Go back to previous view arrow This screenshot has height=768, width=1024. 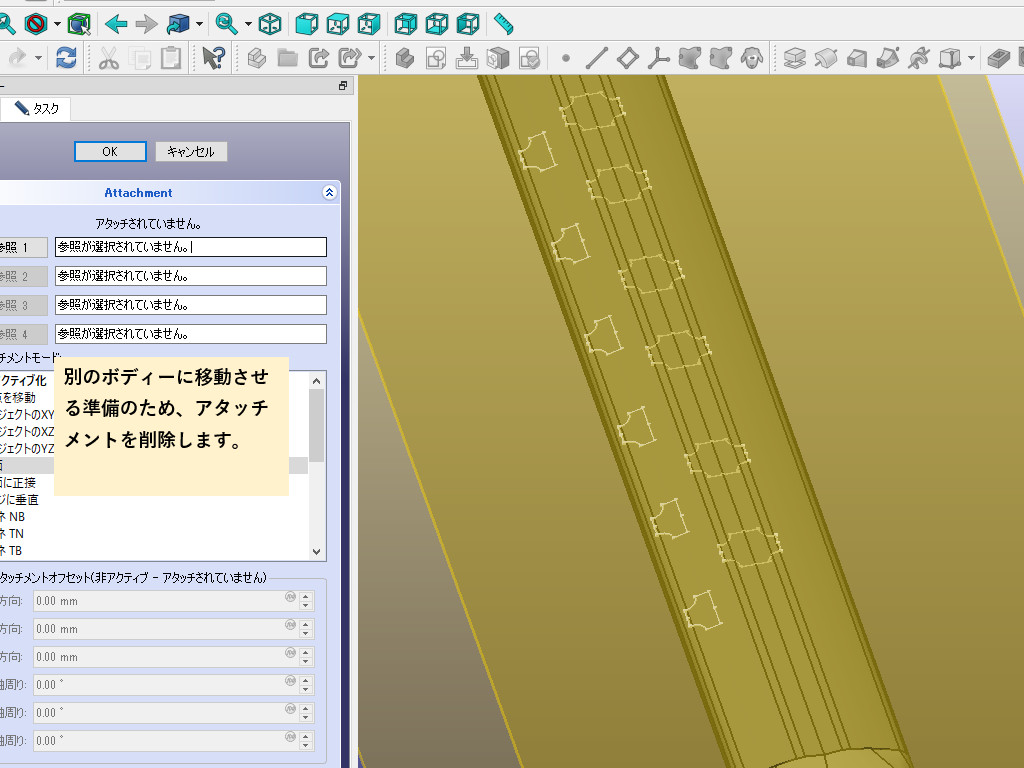[x=116, y=23]
